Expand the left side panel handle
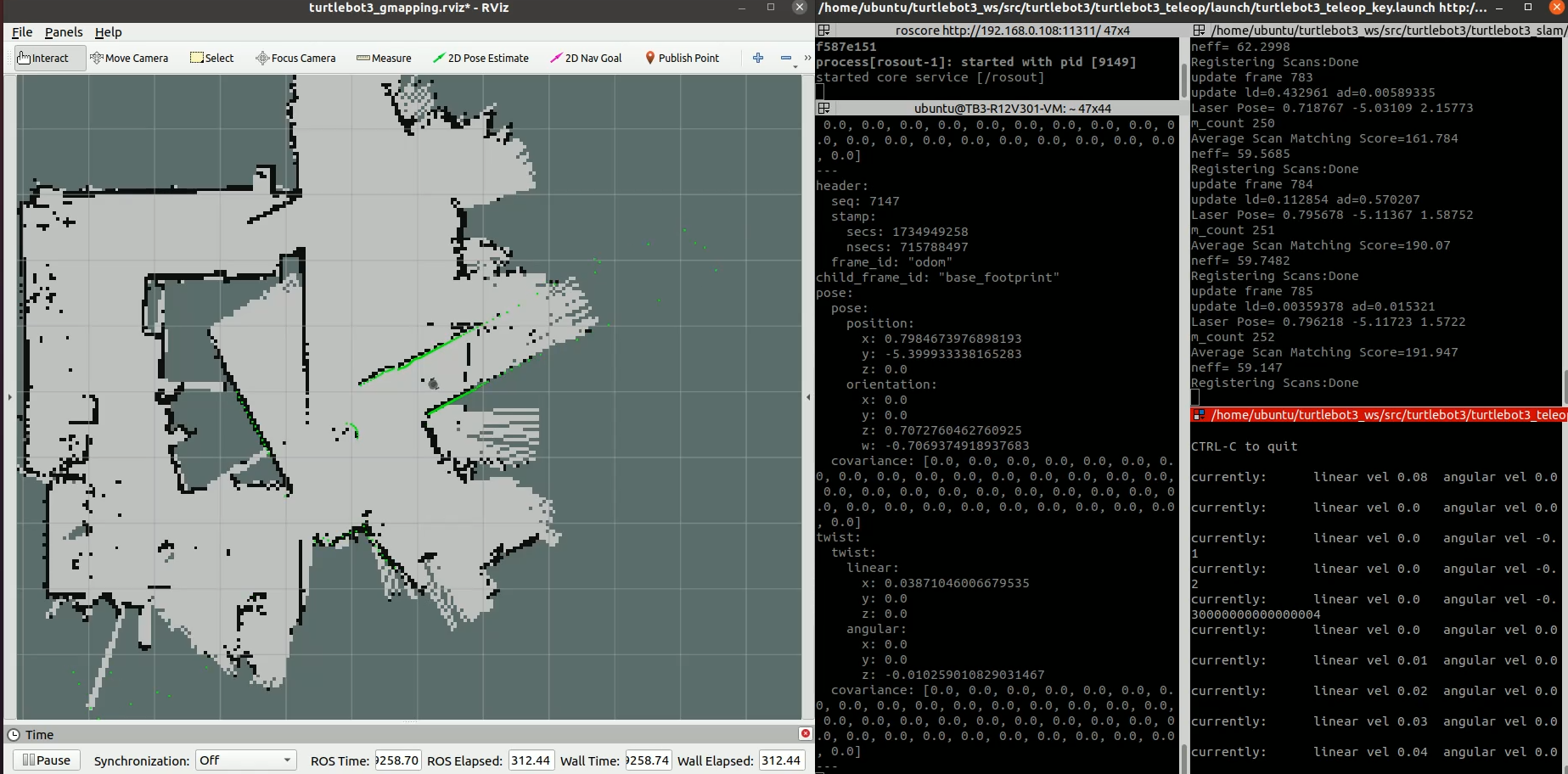This screenshot has height=774, width=1568. tap(9, 396)
